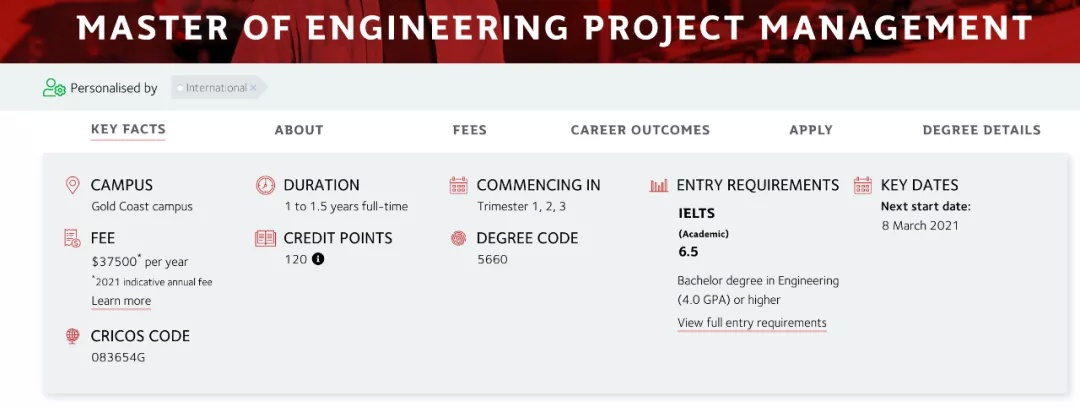Click the degree code fingerprint icon
This screenshot has width=1080, height=407.
coord(458,238)
